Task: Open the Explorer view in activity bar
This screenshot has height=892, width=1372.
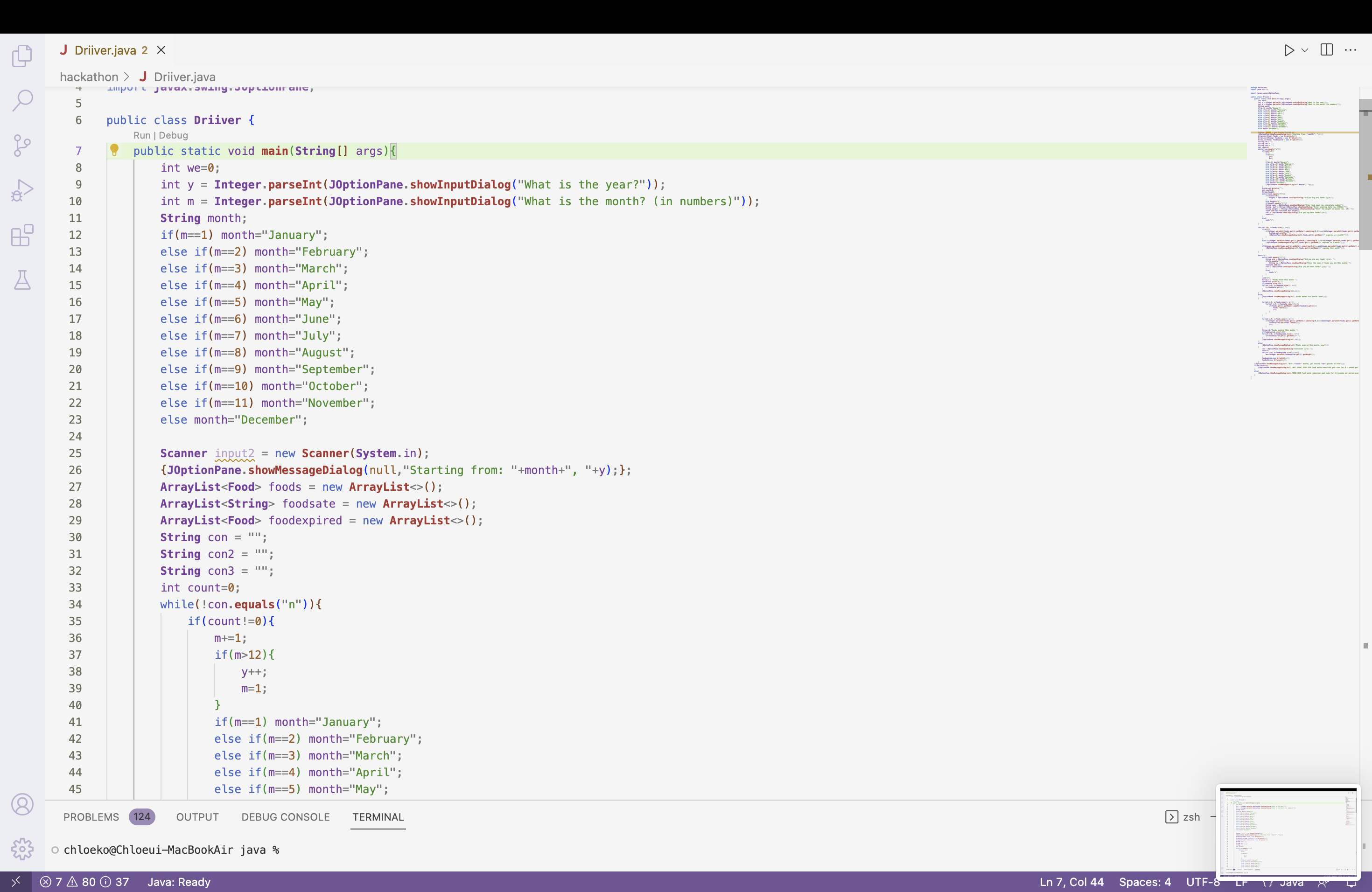Action: point(22,56)
